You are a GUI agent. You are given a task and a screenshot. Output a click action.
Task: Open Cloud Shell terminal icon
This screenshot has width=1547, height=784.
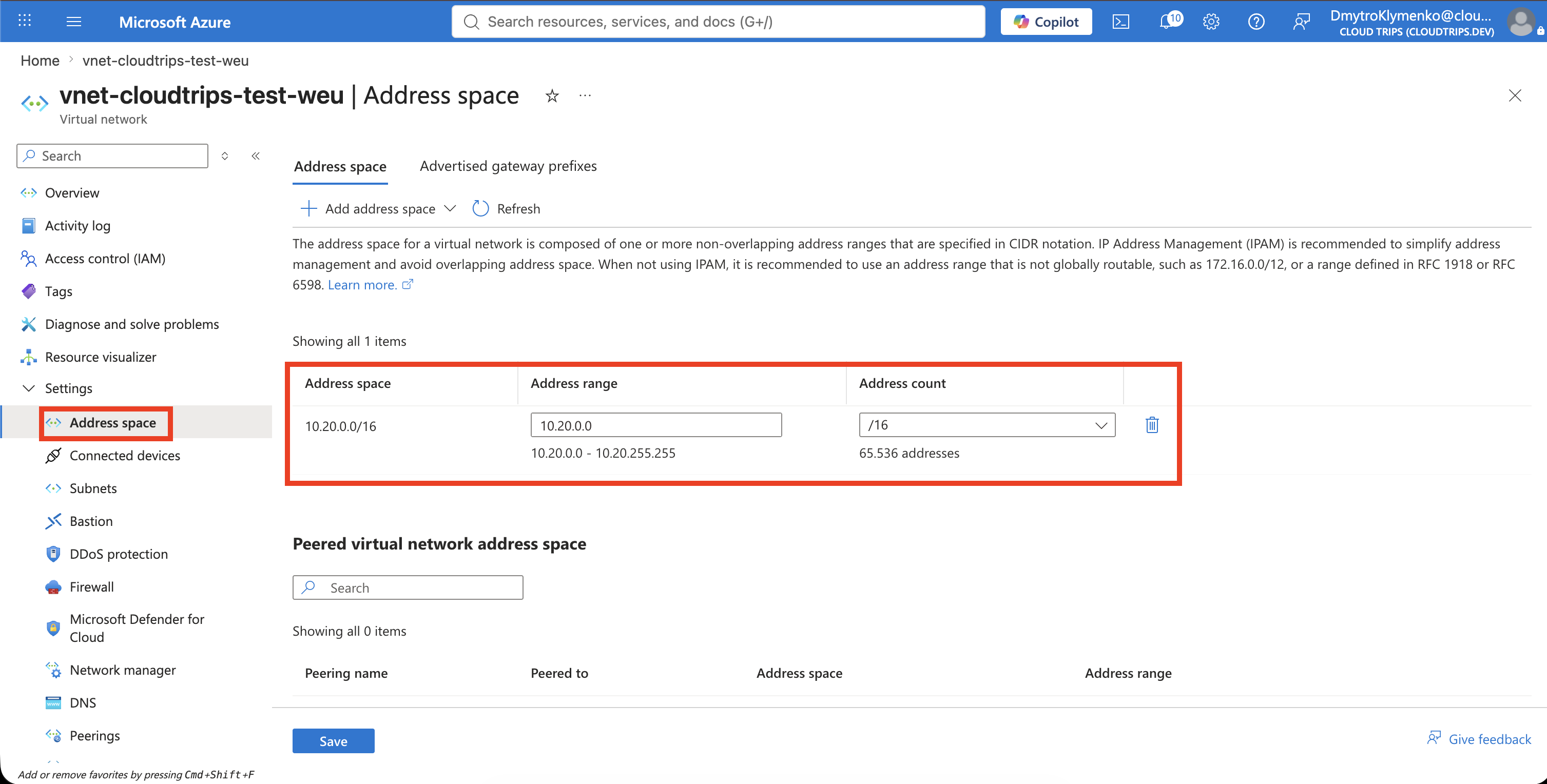(1120, 22)
